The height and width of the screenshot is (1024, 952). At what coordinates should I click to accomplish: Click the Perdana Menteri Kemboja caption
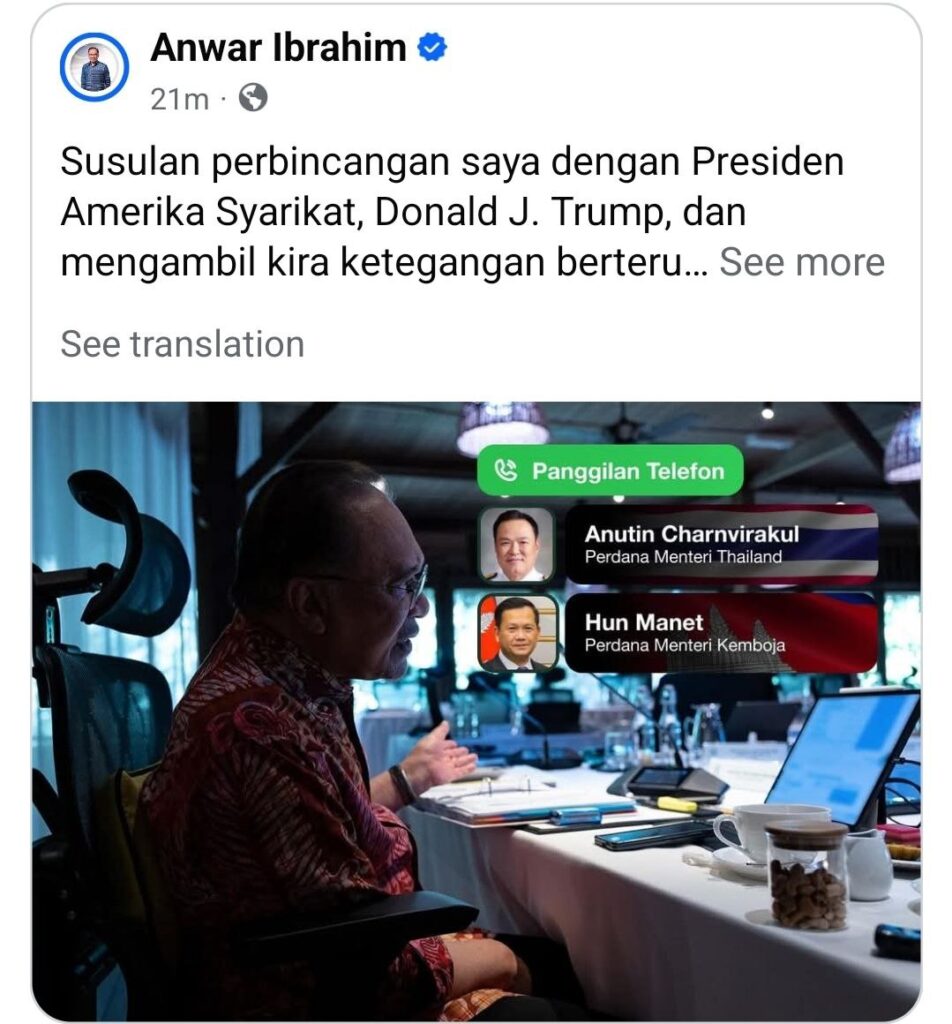click(x=685, y=645)
